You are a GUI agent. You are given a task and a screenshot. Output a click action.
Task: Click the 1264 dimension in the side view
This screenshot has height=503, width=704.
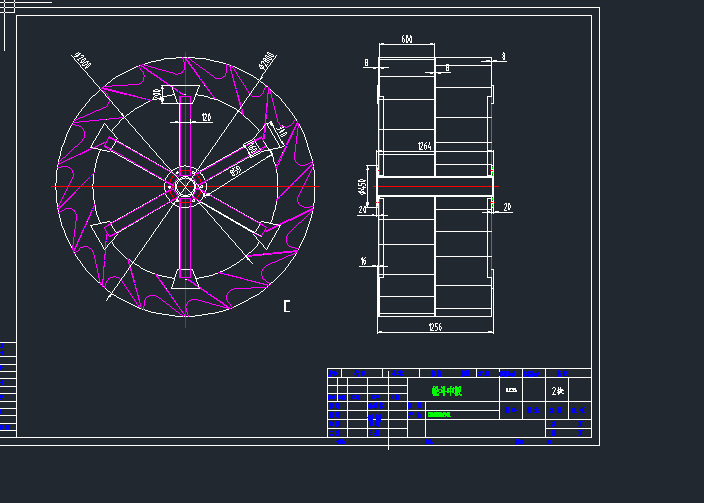point(424,146)
